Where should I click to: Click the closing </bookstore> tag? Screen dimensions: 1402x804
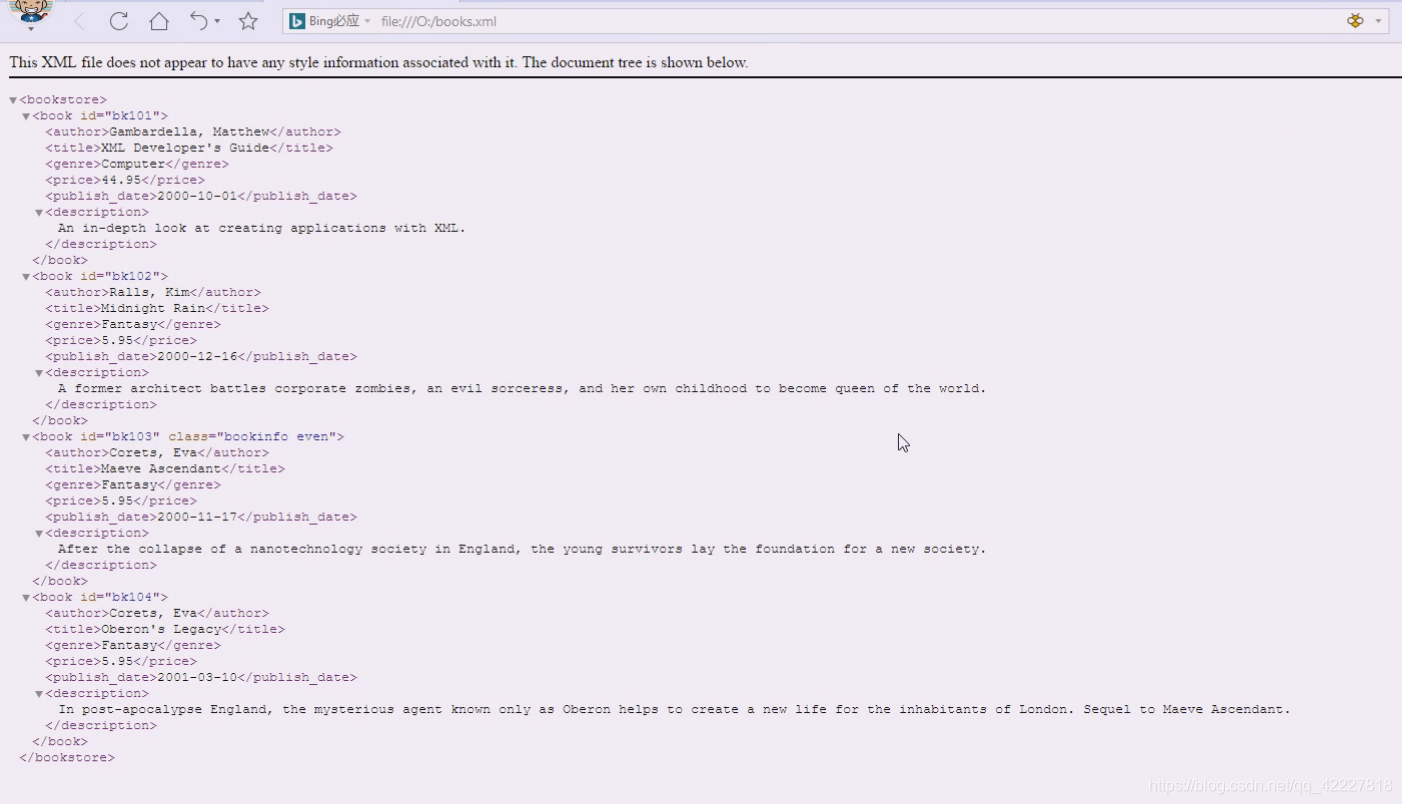[x=67, y=758]
